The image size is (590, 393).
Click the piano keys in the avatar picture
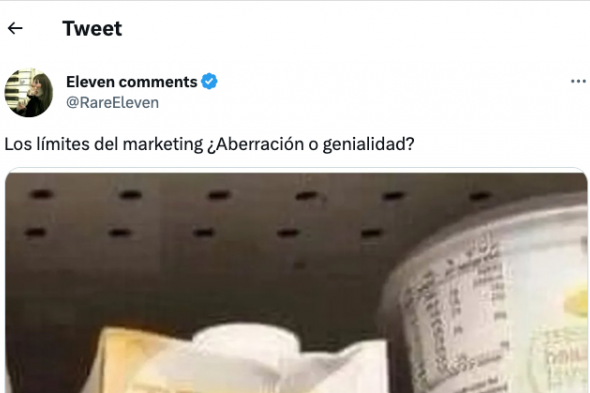tap(13, 87)
